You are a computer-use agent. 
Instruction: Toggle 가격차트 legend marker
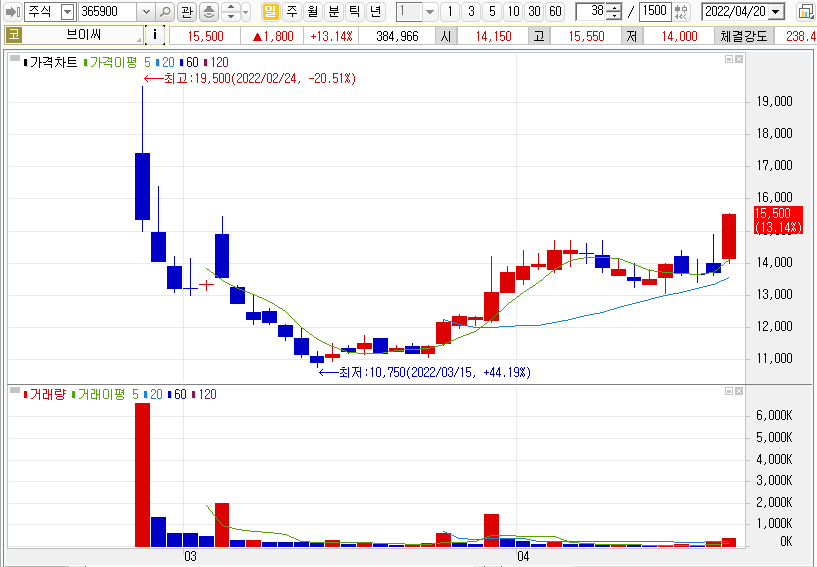coord(26,63)
